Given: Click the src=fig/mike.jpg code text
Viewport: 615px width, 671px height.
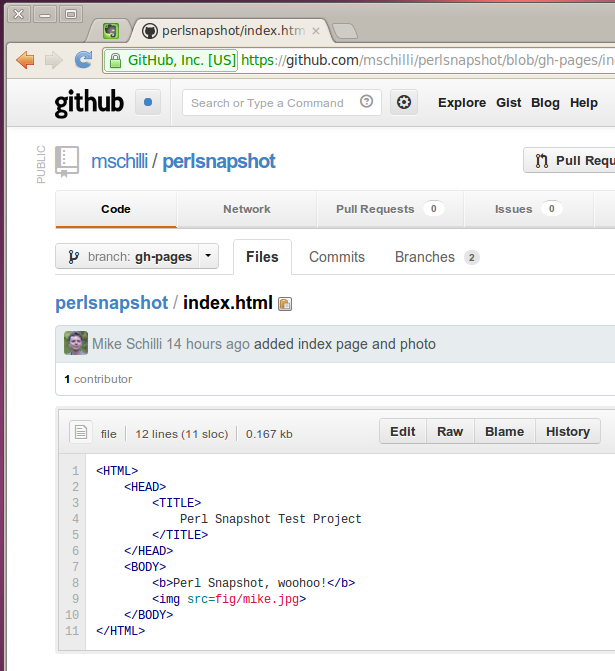Looking at the screenshot, I should click(x=243, y=599).
